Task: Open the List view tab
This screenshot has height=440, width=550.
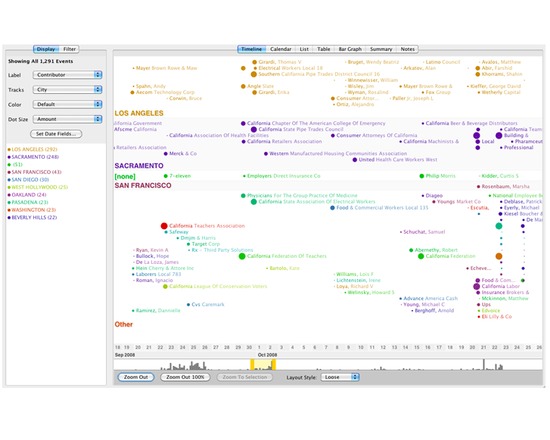Action: pos(304,49)
